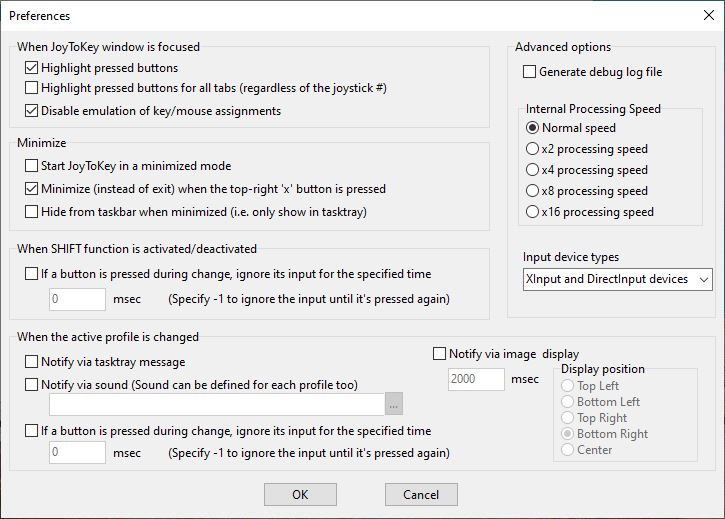Close the Preferences dialog with X
This screenshot has width=725, height=519.
tap(709, 15)
